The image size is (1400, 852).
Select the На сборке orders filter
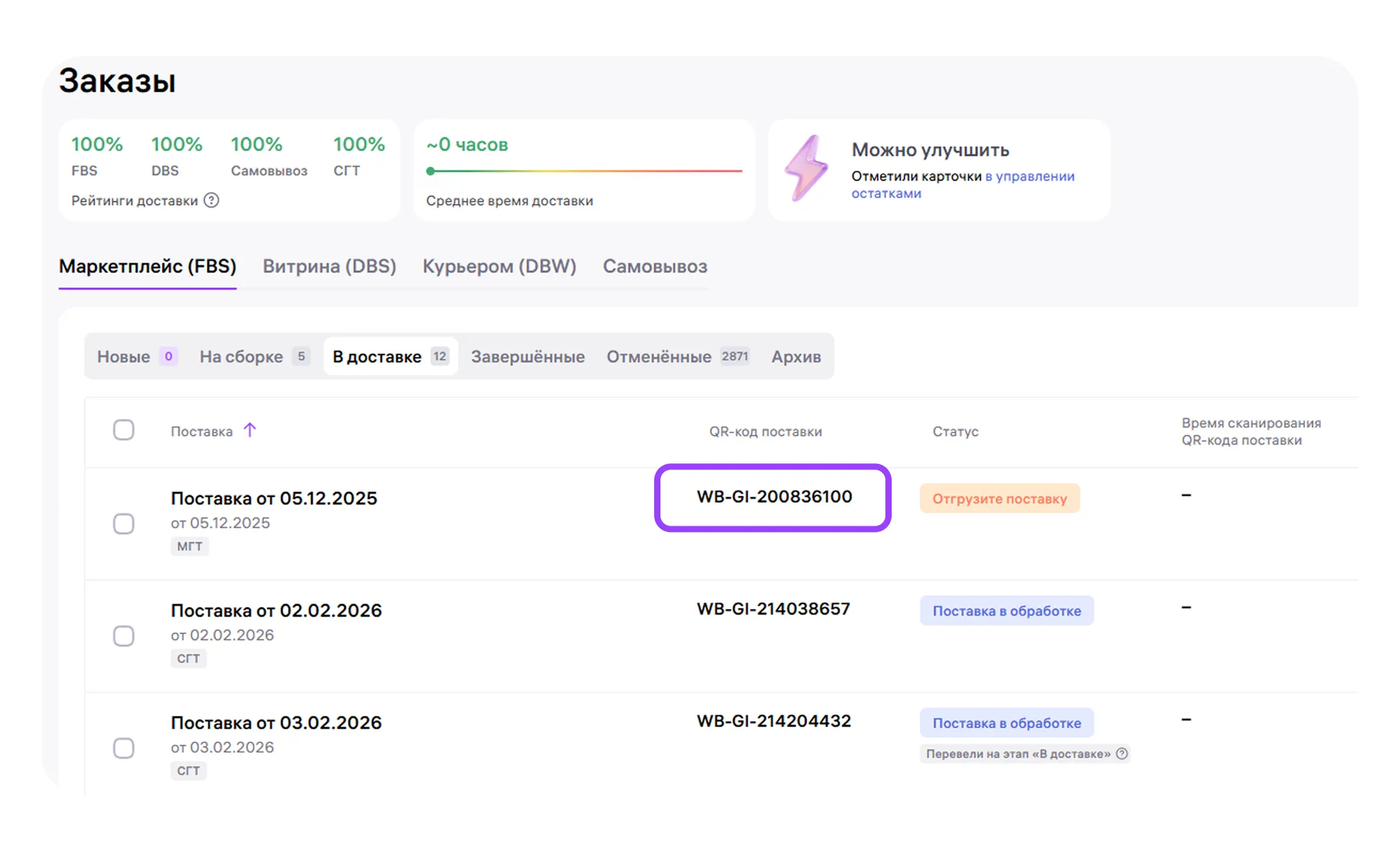254,356
